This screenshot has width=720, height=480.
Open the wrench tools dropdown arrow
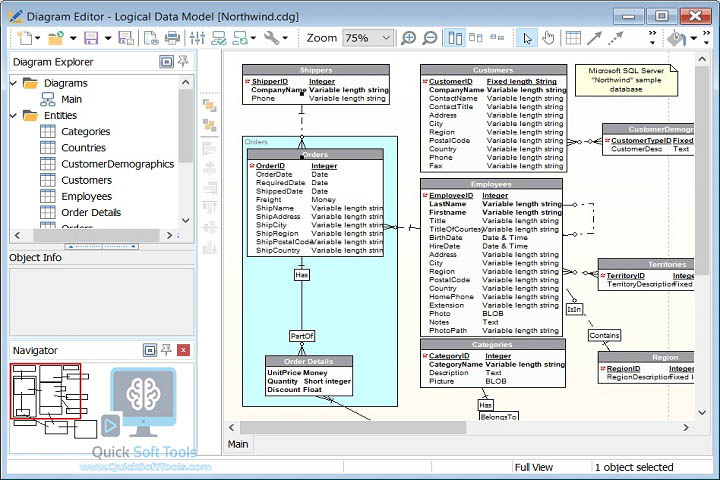[285, 38]
